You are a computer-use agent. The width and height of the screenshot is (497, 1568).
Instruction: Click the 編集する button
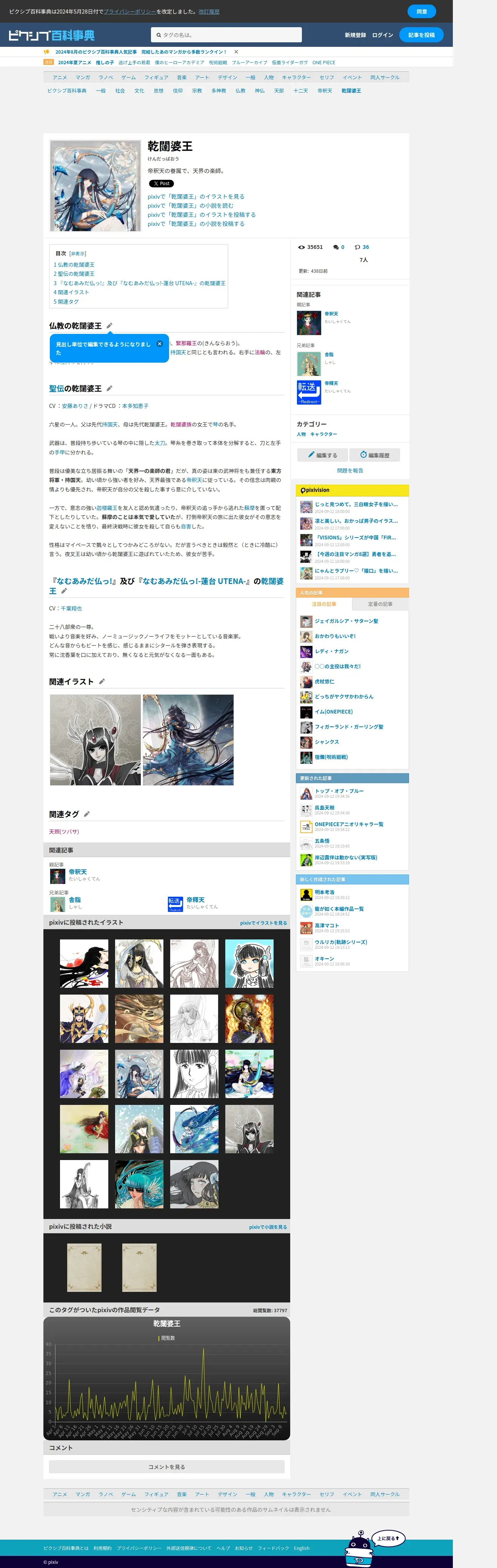pyautogui.click(x=322, y=455)
